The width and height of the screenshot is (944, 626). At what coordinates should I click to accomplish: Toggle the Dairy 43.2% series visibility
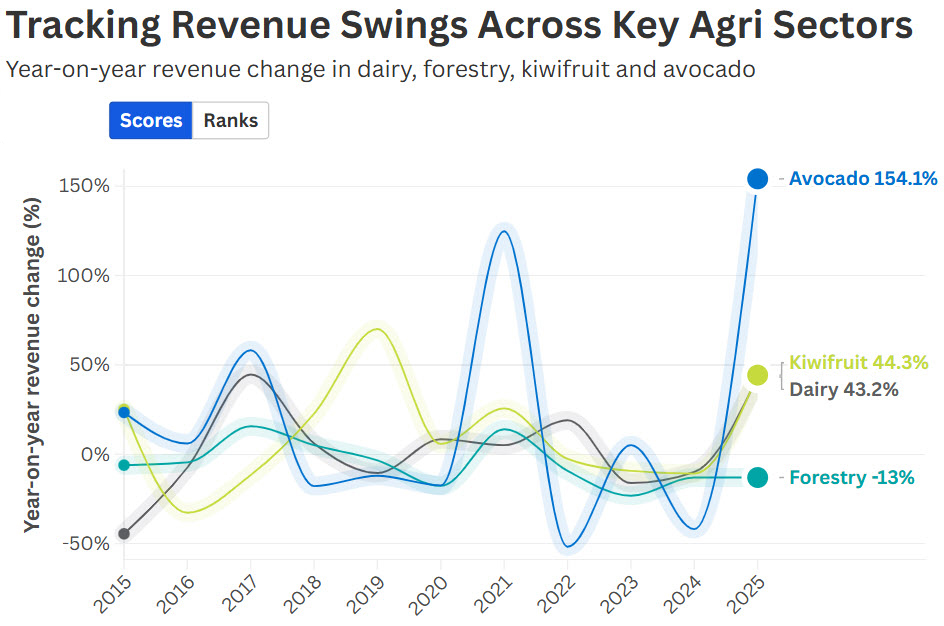point(843,390)
